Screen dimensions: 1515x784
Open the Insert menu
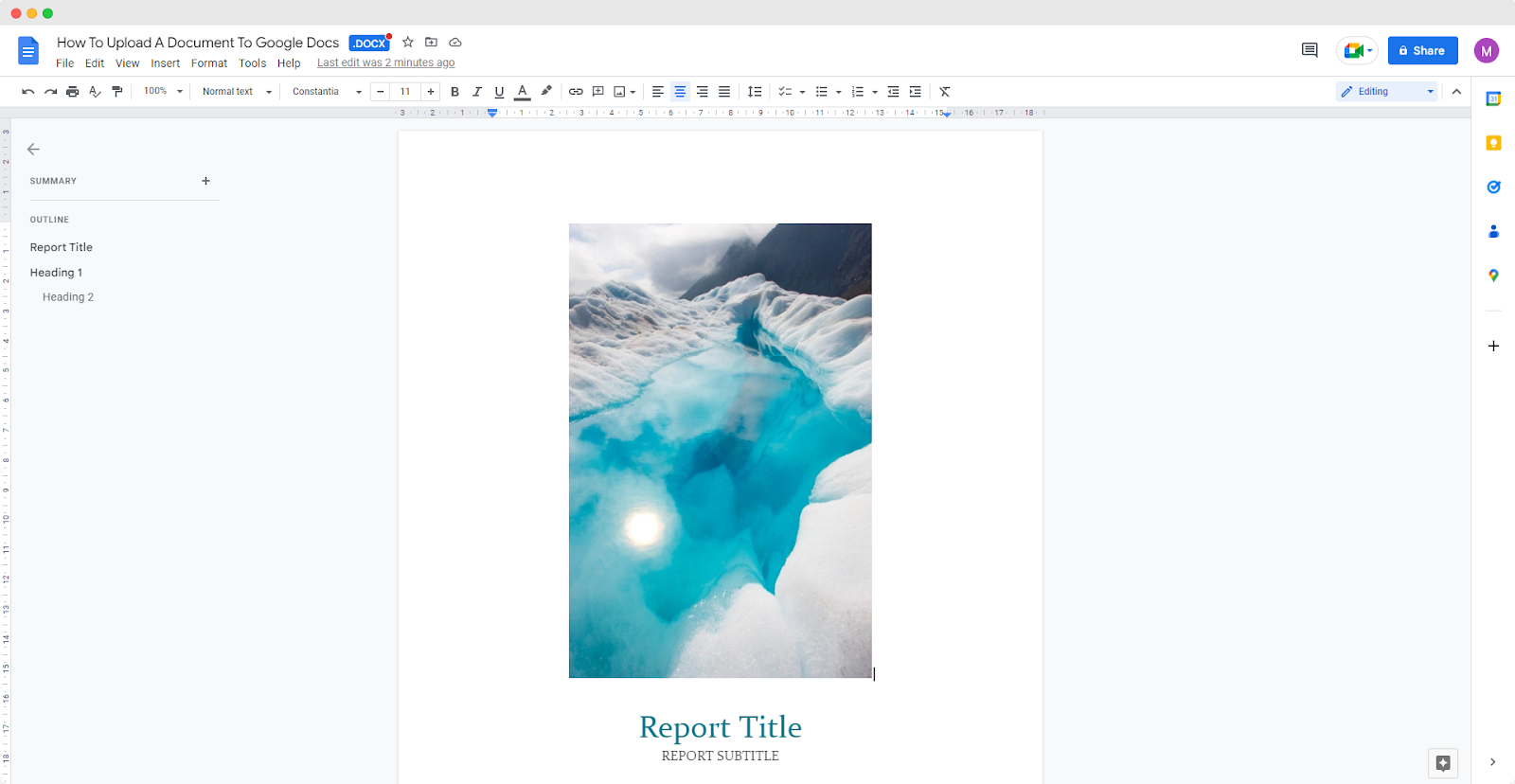point(166,63)
